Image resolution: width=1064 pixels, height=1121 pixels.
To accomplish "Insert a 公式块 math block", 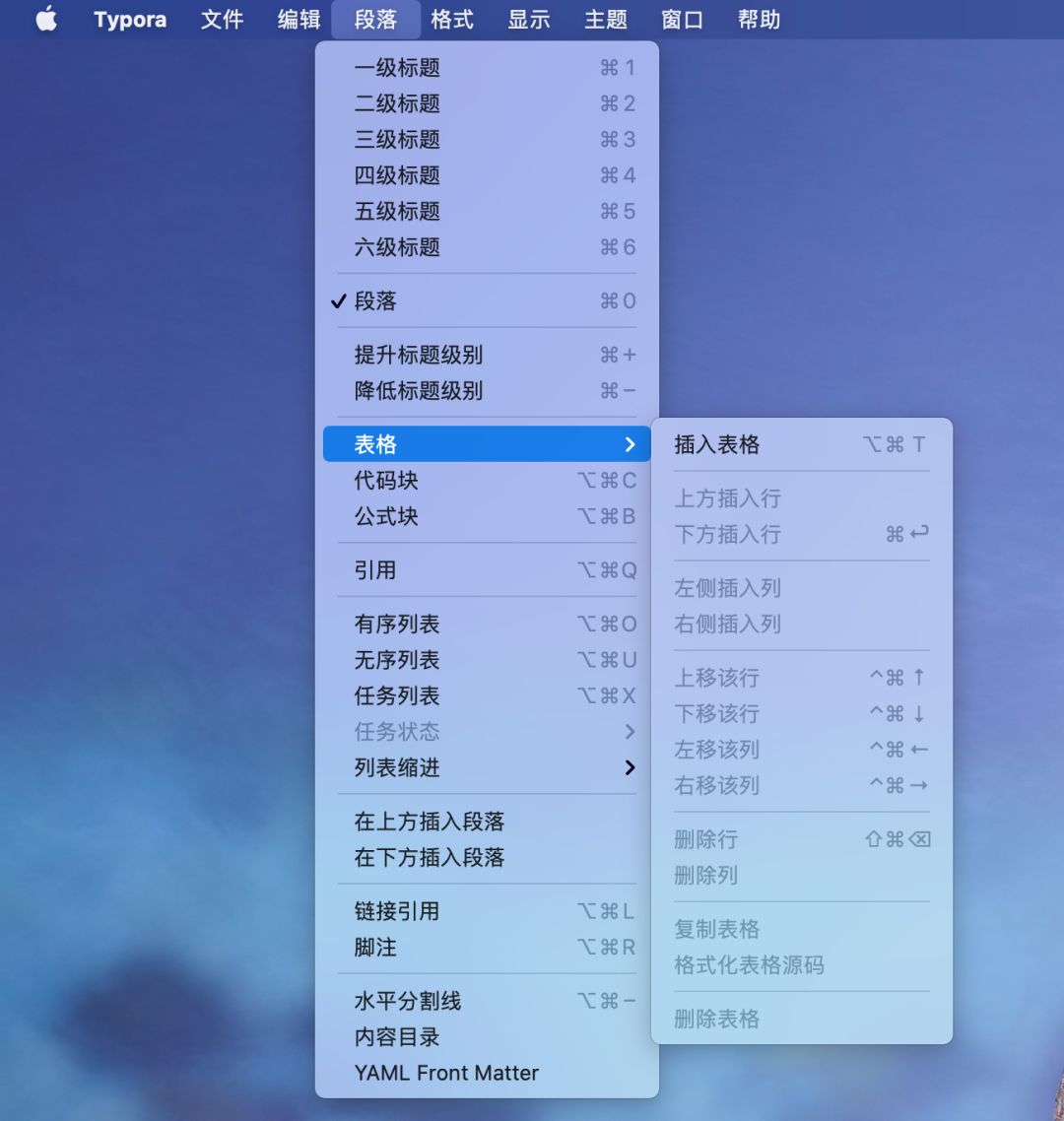I will point(487,516).
